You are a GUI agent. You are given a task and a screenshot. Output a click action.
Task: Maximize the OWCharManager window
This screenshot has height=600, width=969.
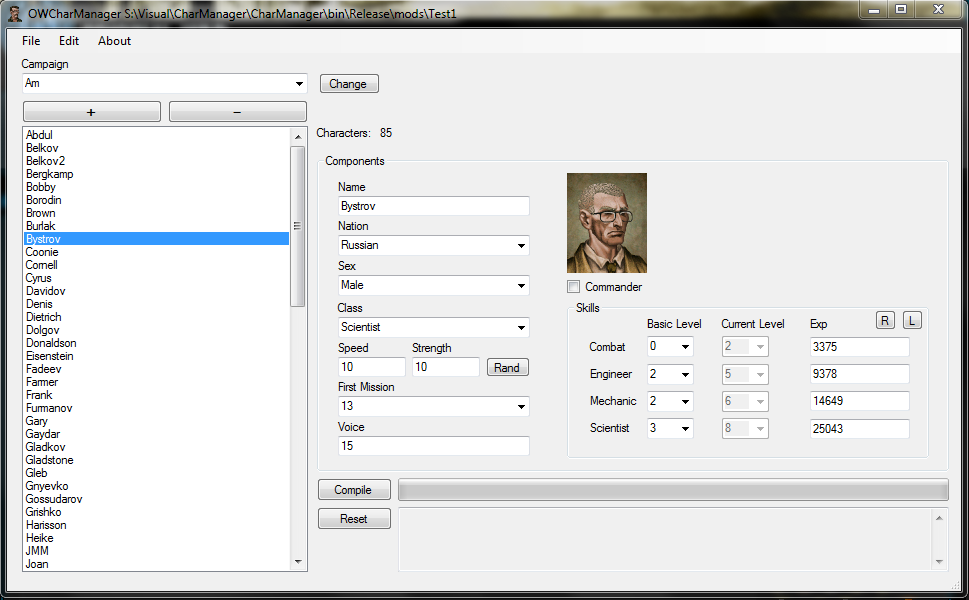point(901,9)
